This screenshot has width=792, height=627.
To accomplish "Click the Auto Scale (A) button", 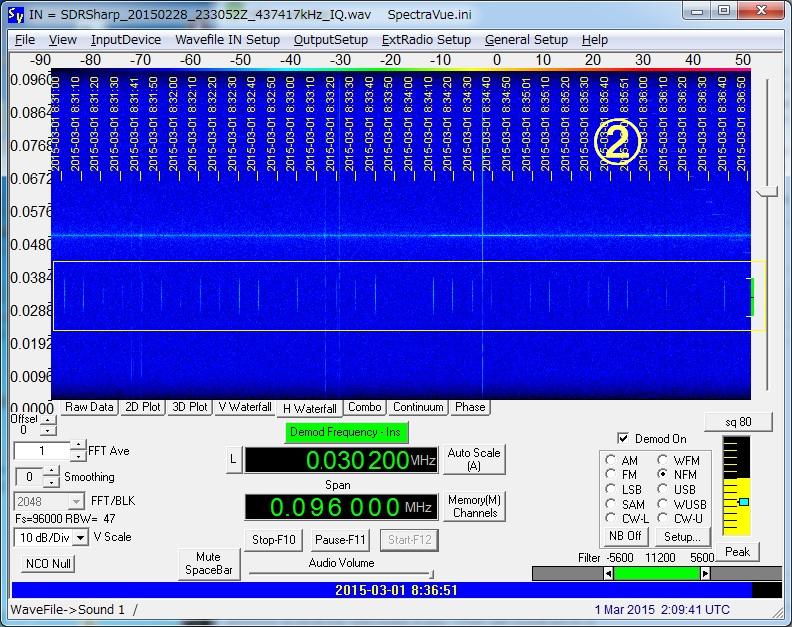I will coord(474,459).
